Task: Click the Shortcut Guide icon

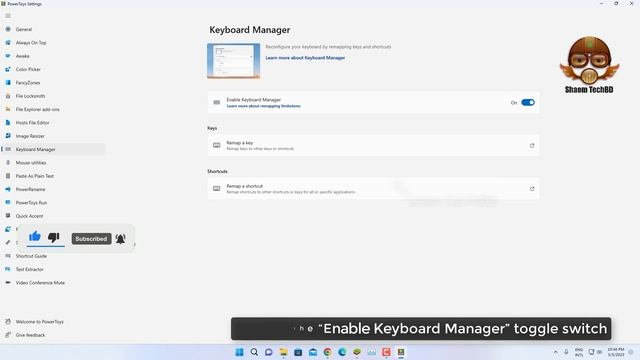Action: click(x=8, y=256)
